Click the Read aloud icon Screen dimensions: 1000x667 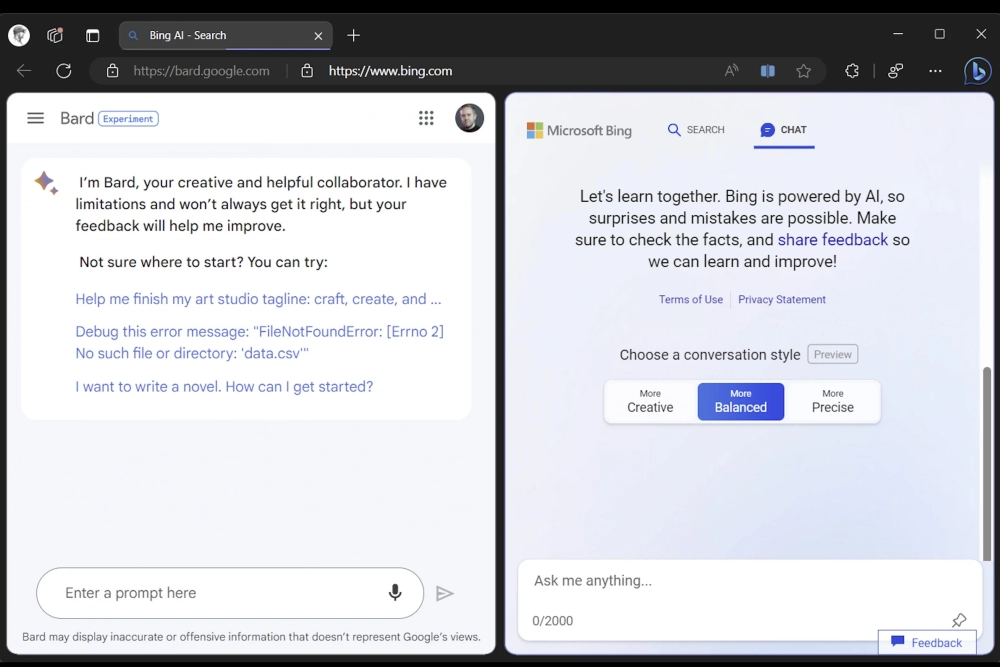(x=732, y=71)
